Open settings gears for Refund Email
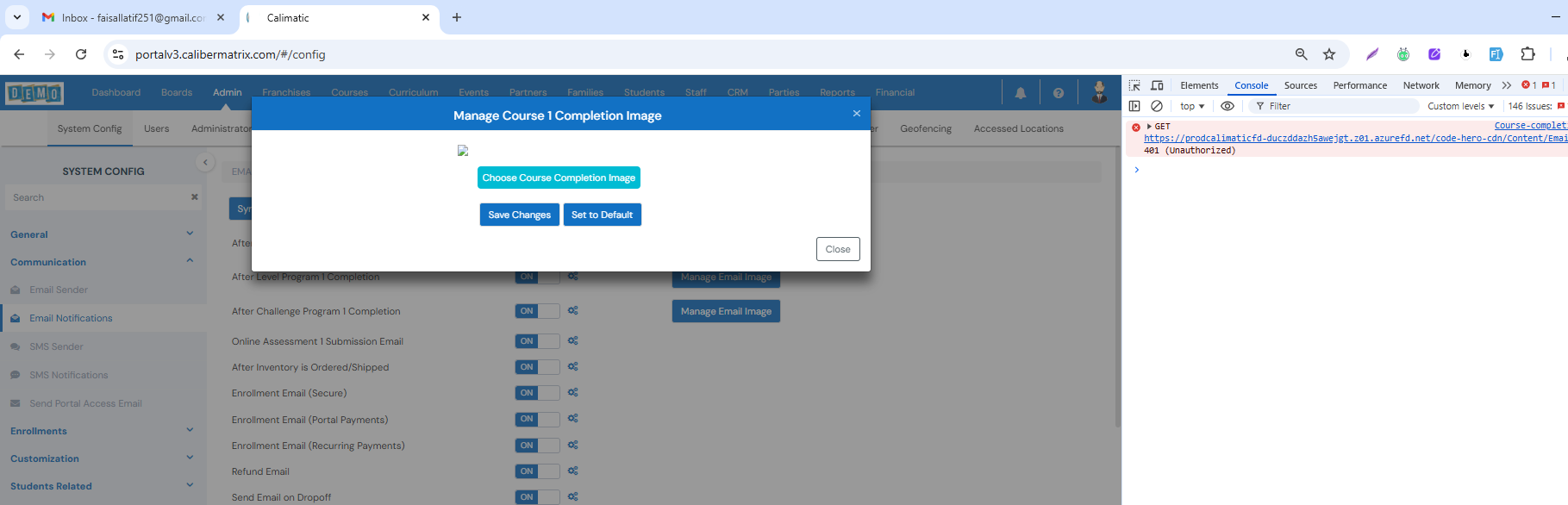Viewport: 1568px width, 505px height. (x=573, y=471)
